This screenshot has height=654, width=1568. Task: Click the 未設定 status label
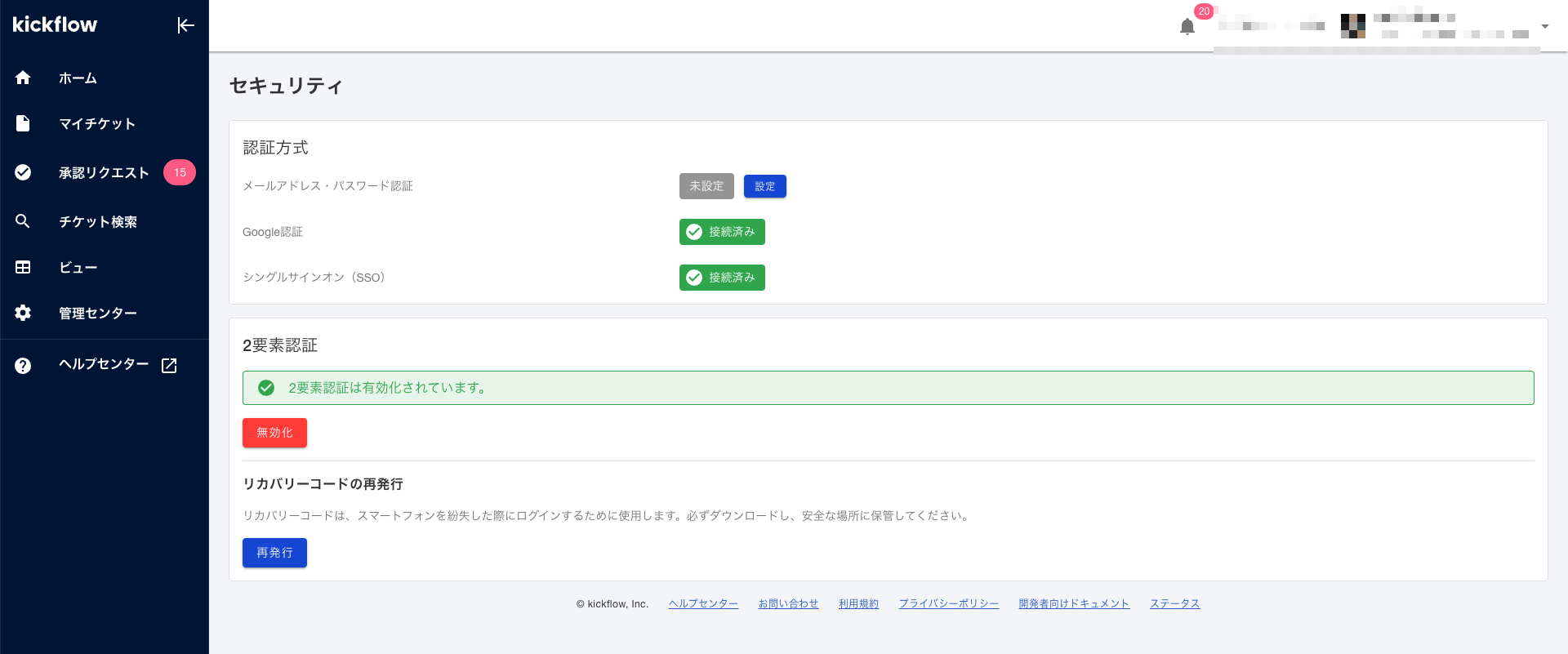point(706,186)
